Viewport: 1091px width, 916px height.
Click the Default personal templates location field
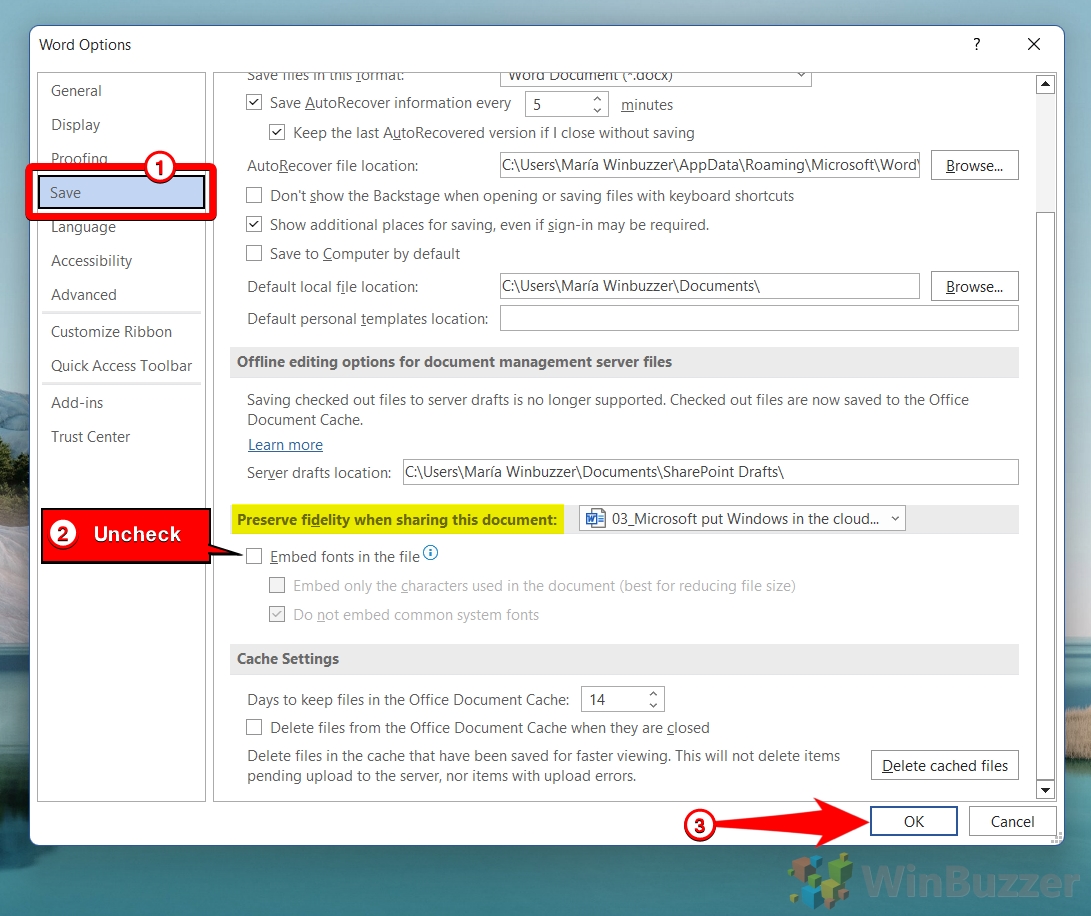pyautogui.click(x=758, y=317)
